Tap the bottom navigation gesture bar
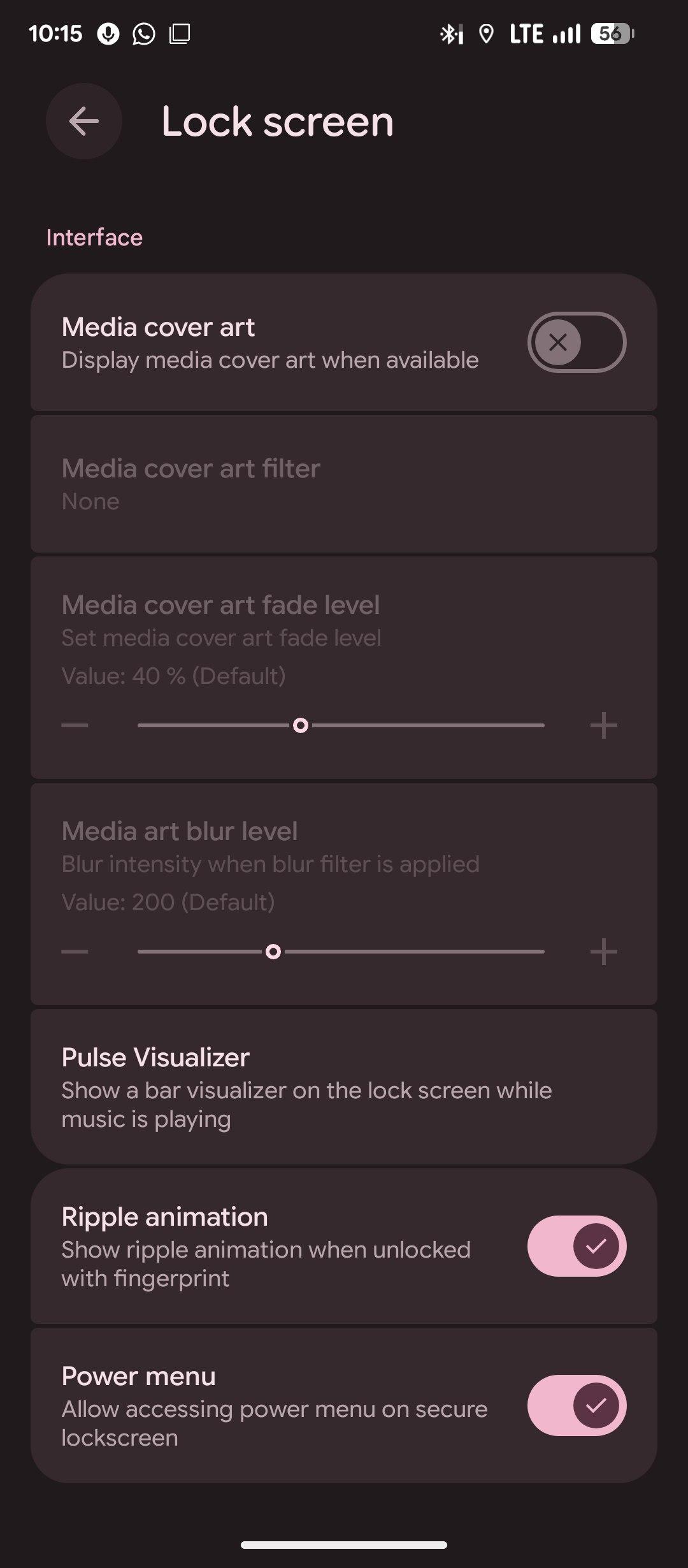688x1568 pixels. pyautogui.click(x=344, y=1544)
